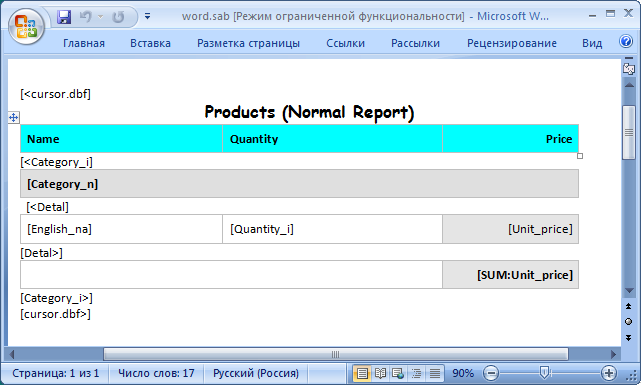The image size is (641, 385).
Task: Click the [<cursor.dbf] opening tag text
Action: coord(56,94)
